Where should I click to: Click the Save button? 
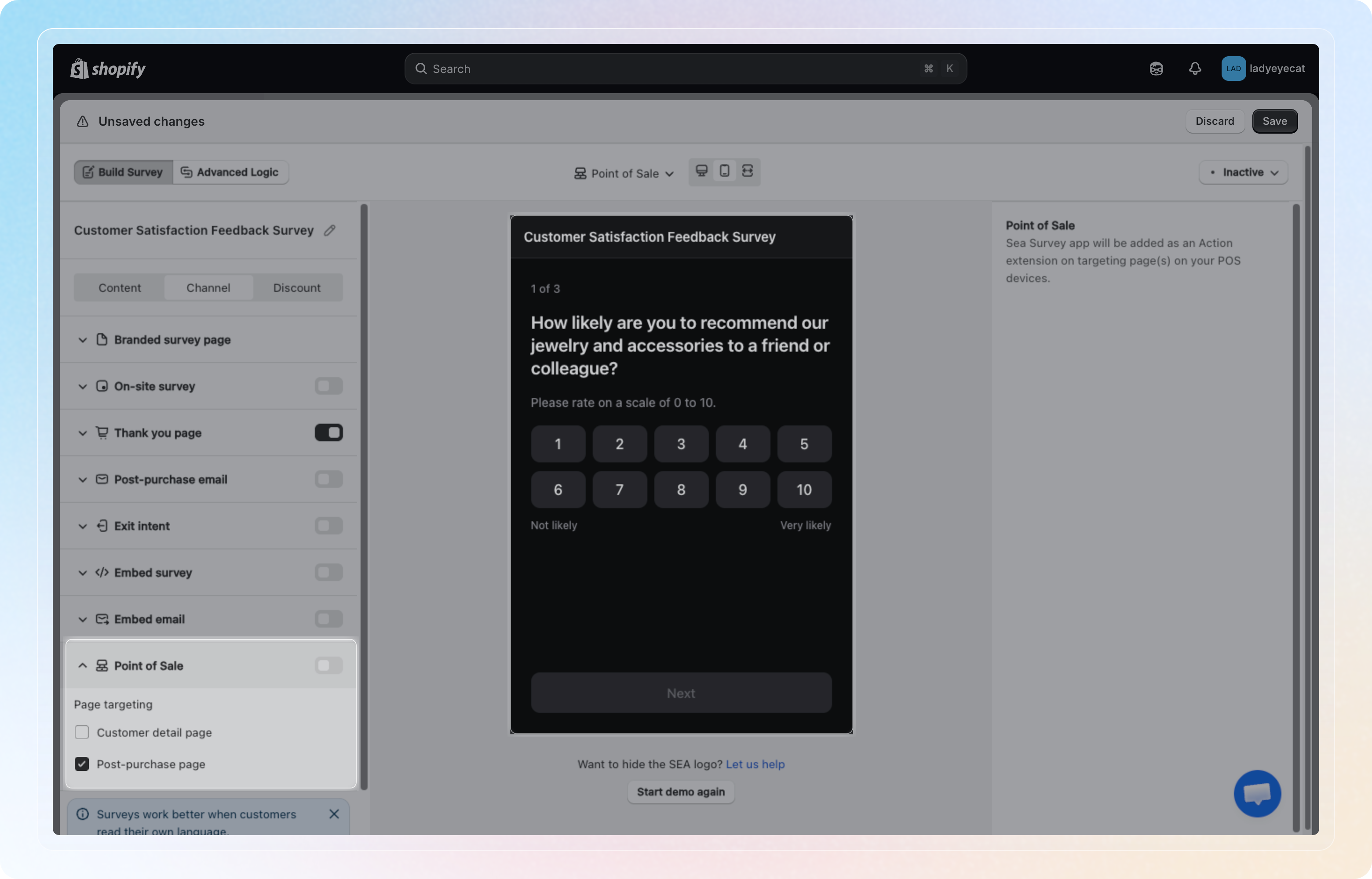pyautogui.click(x=1274, y=121)
